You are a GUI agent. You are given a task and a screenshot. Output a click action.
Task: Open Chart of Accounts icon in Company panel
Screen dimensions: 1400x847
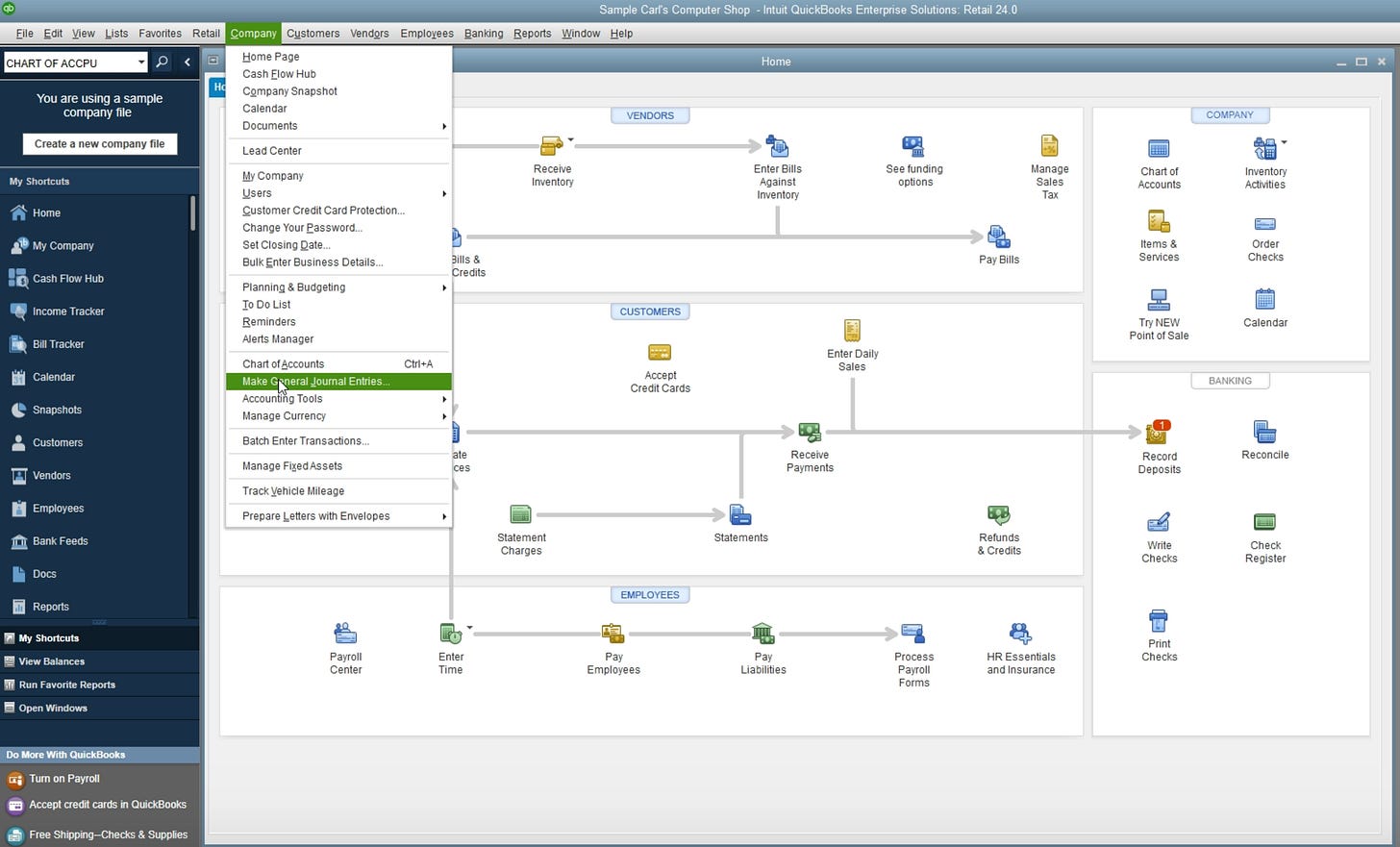1159,149
